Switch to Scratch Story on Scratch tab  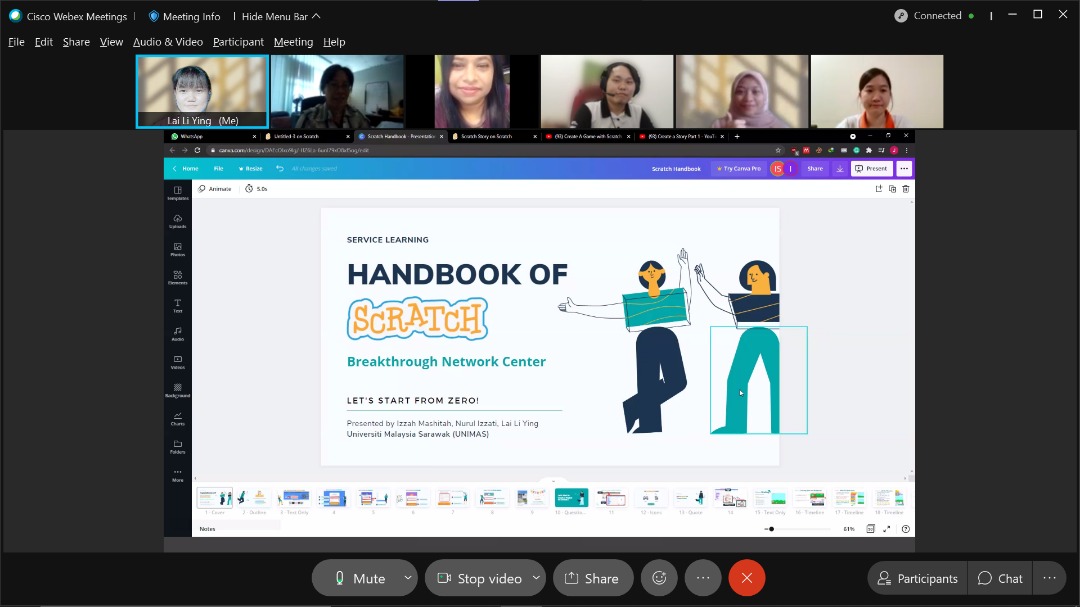point(494,136)
